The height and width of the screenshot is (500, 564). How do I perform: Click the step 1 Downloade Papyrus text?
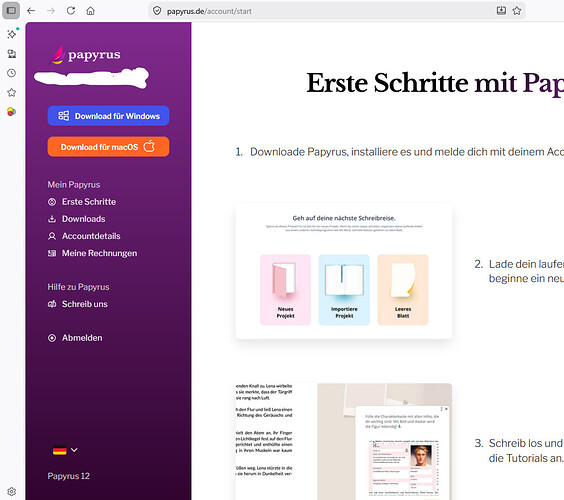(407, 152)
